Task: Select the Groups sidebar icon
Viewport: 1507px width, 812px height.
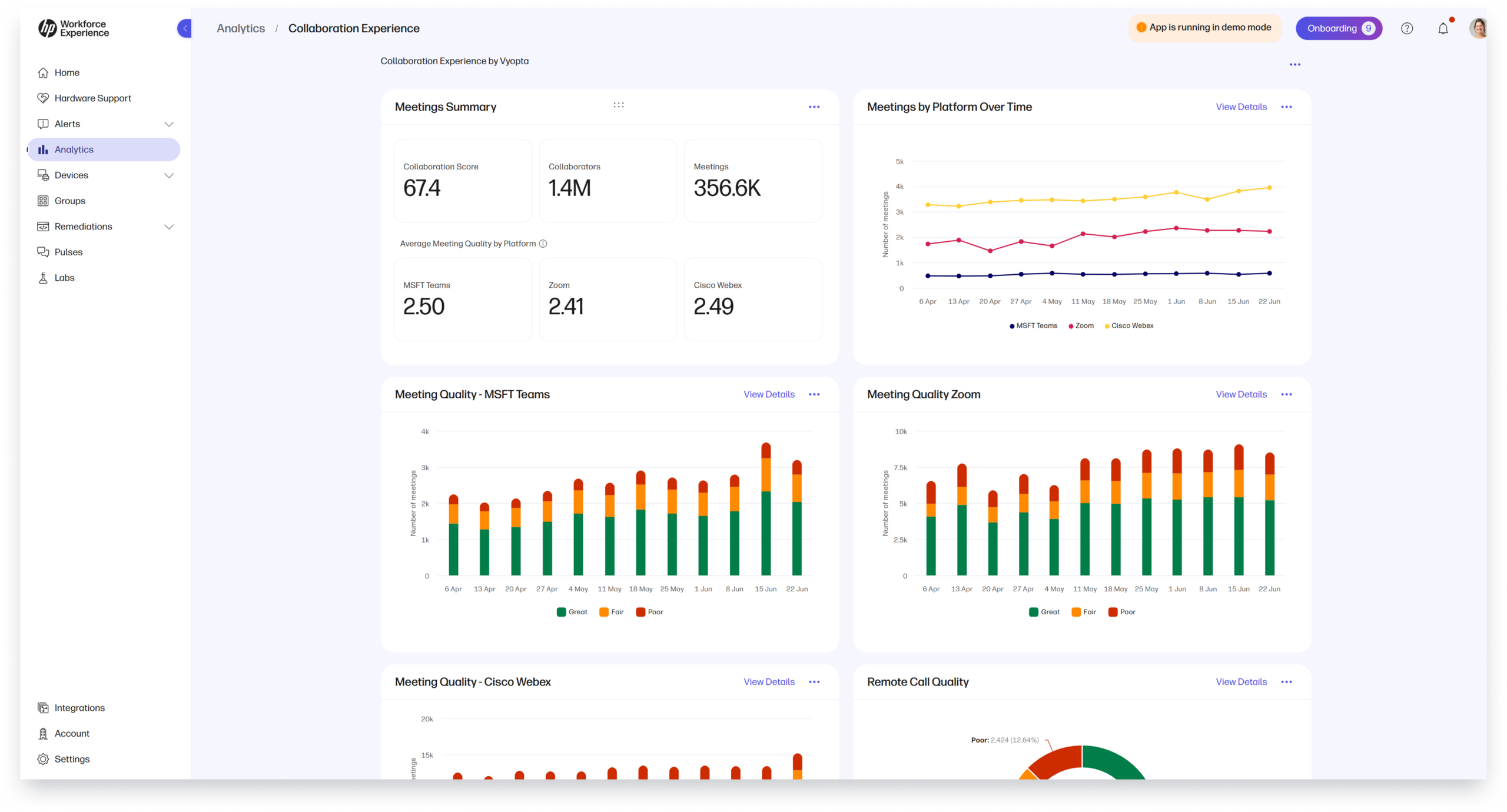Action: coord(44,201)
